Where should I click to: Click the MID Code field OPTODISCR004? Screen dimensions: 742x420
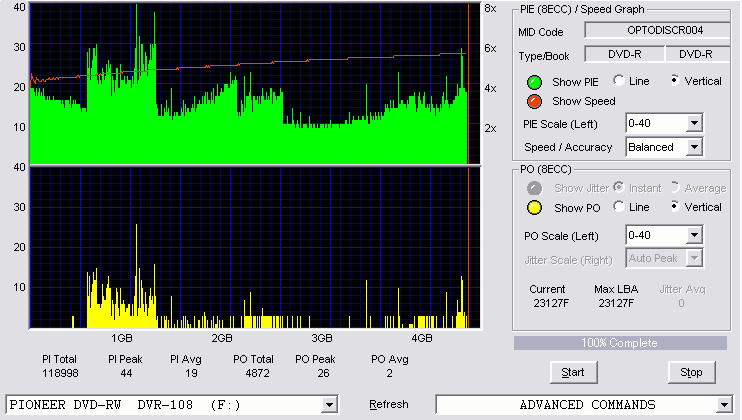[658, 30]
